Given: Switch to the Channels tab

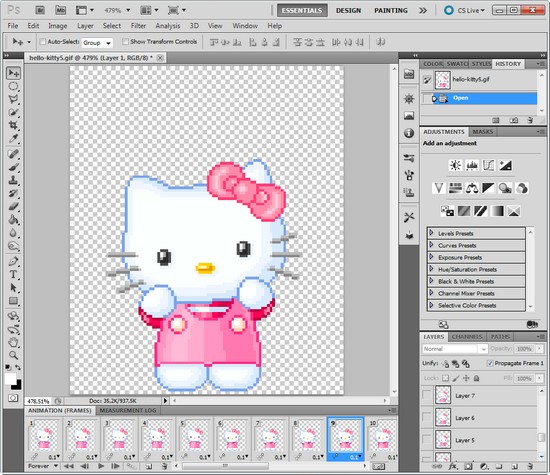Looking at the screenshot, I should [467, 336].
